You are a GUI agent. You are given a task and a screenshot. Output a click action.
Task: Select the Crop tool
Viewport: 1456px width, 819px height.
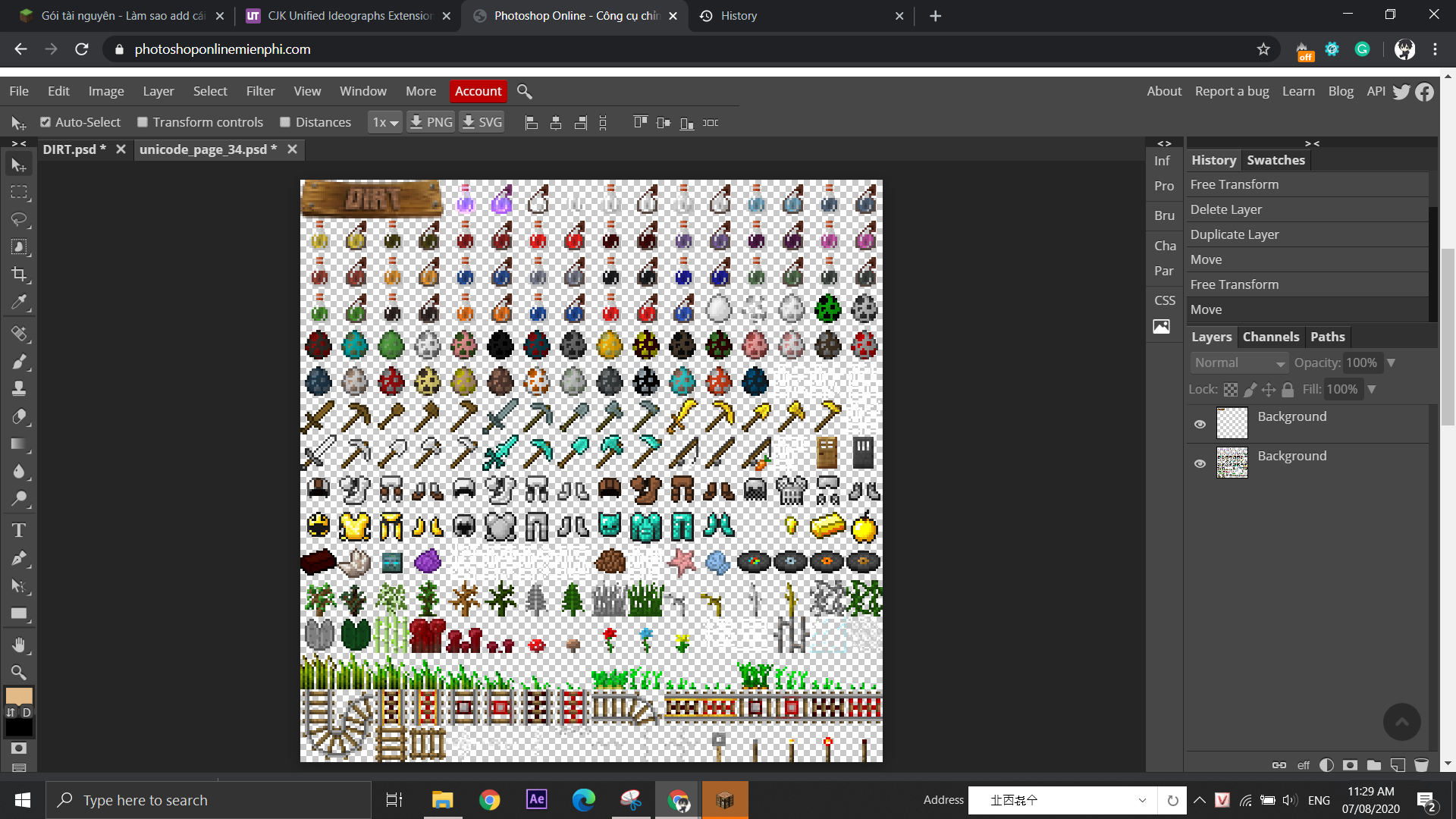click(x=19, y=275)
